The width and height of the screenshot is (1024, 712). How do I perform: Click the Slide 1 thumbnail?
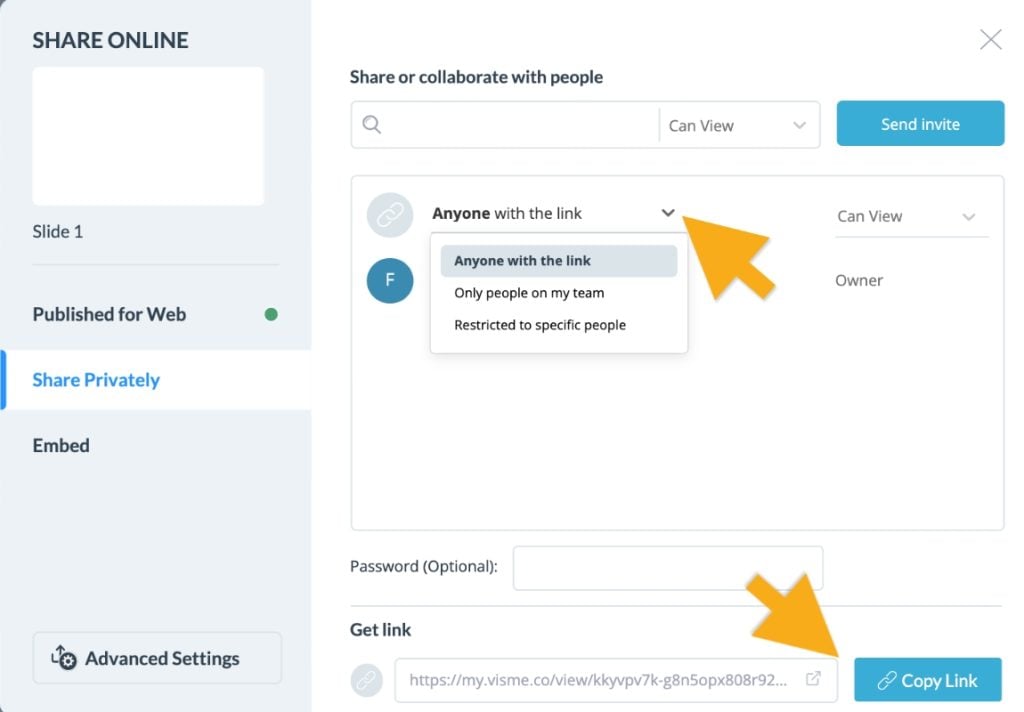click(x=148, y=136)
